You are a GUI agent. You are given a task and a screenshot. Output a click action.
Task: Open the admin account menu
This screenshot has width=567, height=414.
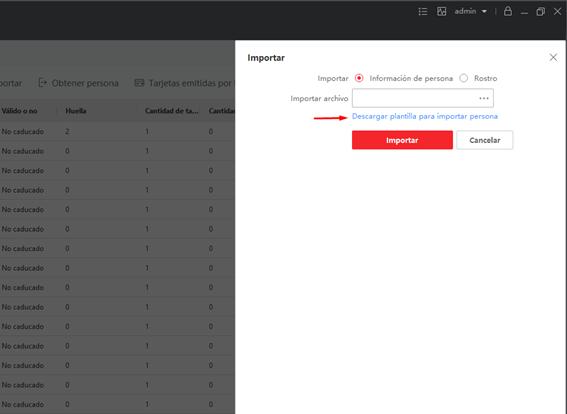coord(470,12)
